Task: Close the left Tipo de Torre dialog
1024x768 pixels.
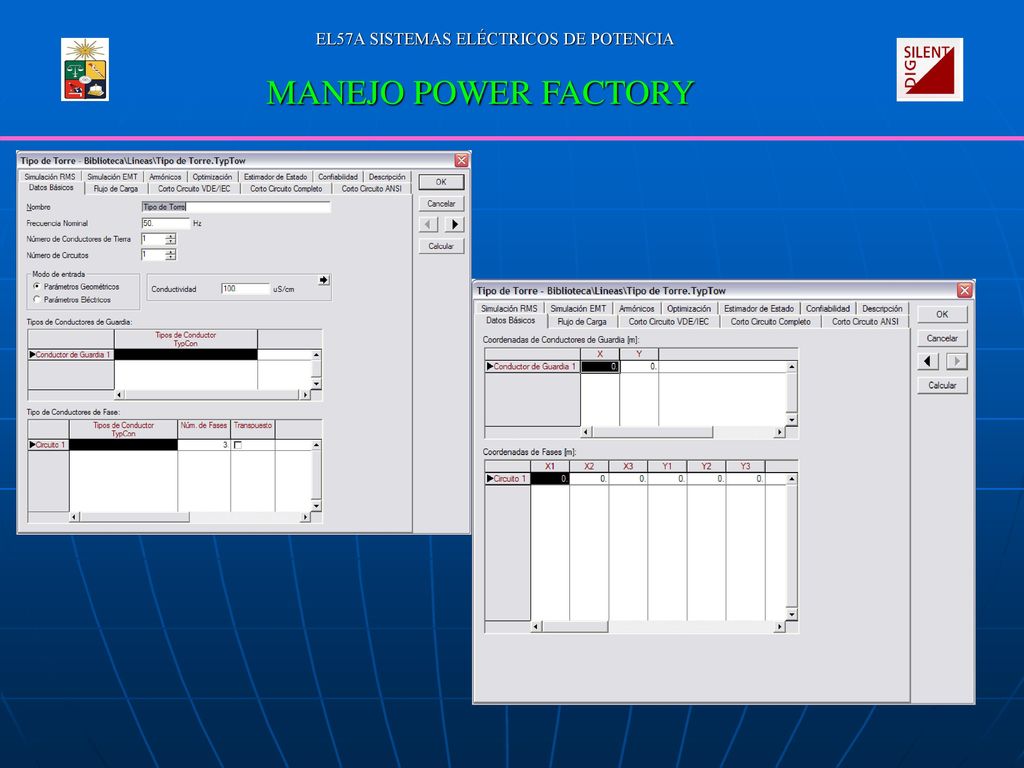Action: coord(461,160)
